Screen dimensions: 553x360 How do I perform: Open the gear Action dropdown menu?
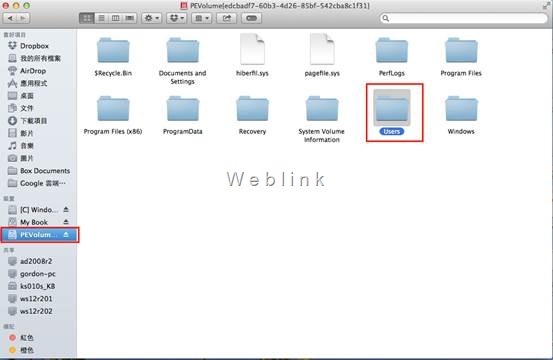pos(152,18)
